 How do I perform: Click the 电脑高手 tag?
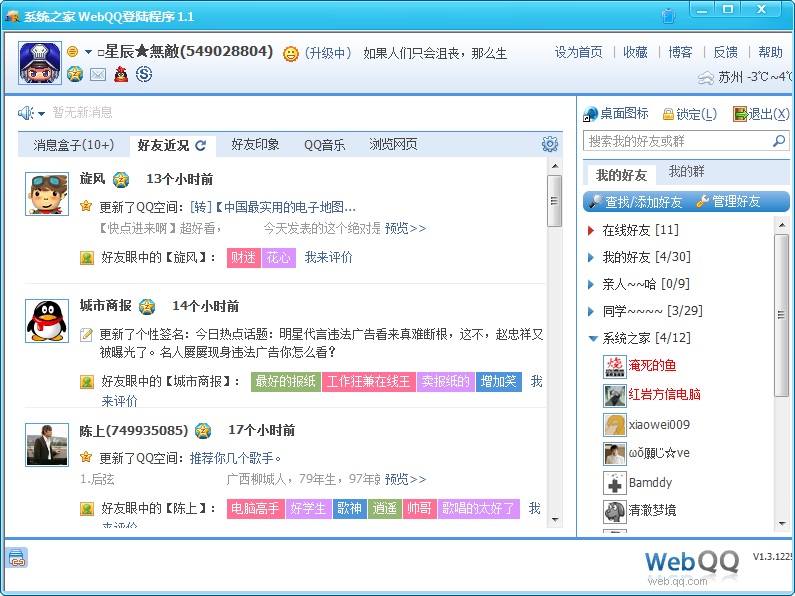(256, 508)
